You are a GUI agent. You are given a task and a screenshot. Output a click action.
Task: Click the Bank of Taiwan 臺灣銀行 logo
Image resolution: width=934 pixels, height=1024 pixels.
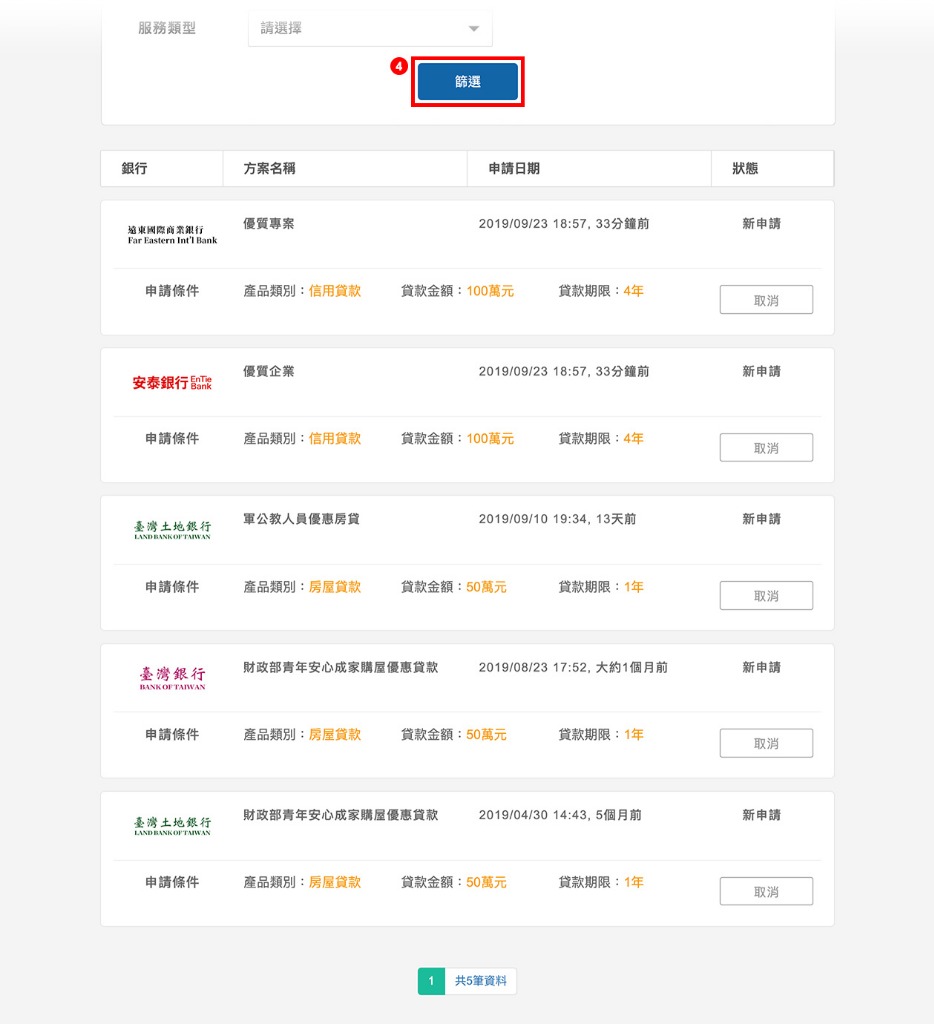tap(172, 678)
